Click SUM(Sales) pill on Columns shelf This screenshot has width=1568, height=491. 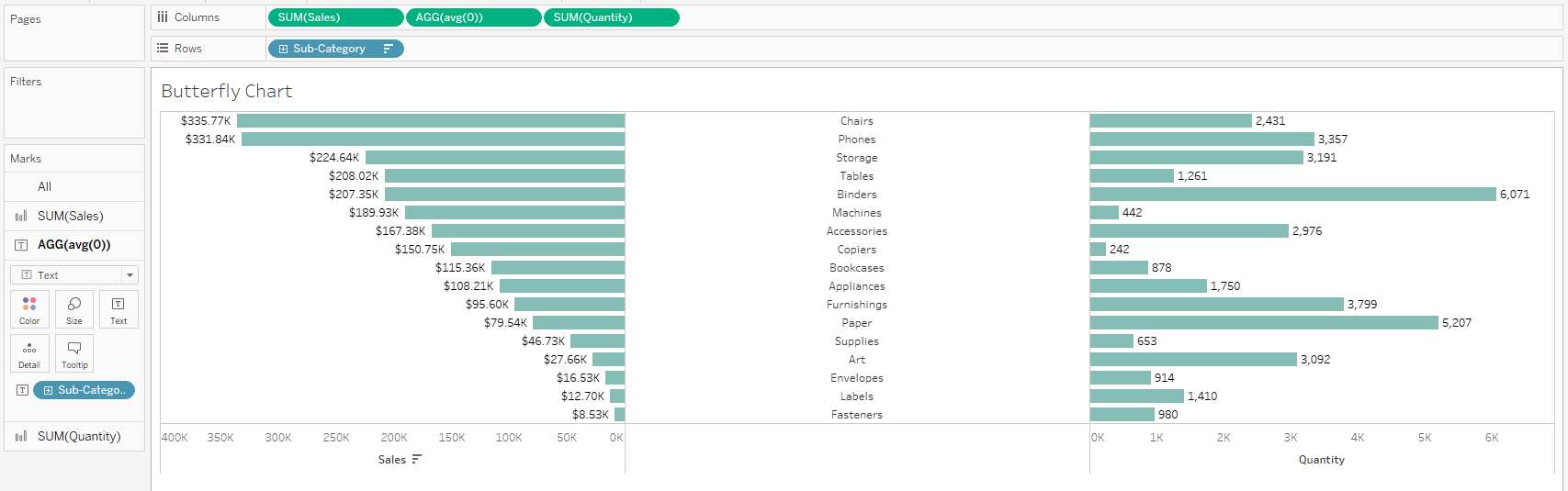[x=335, y=17]
